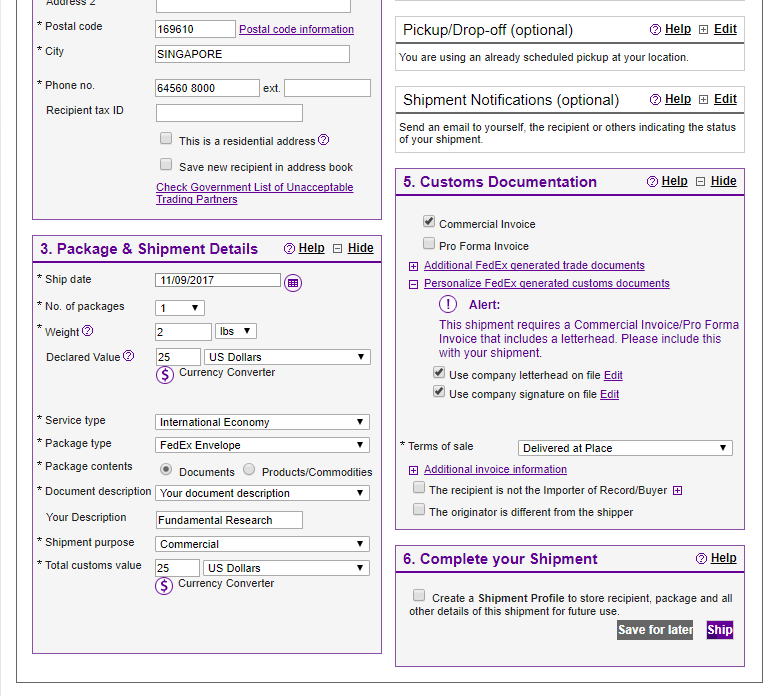Click plus icon beside Edit in Shipment Notifications
Viewport: 780px width, 696px height.
tap(703, 99)
